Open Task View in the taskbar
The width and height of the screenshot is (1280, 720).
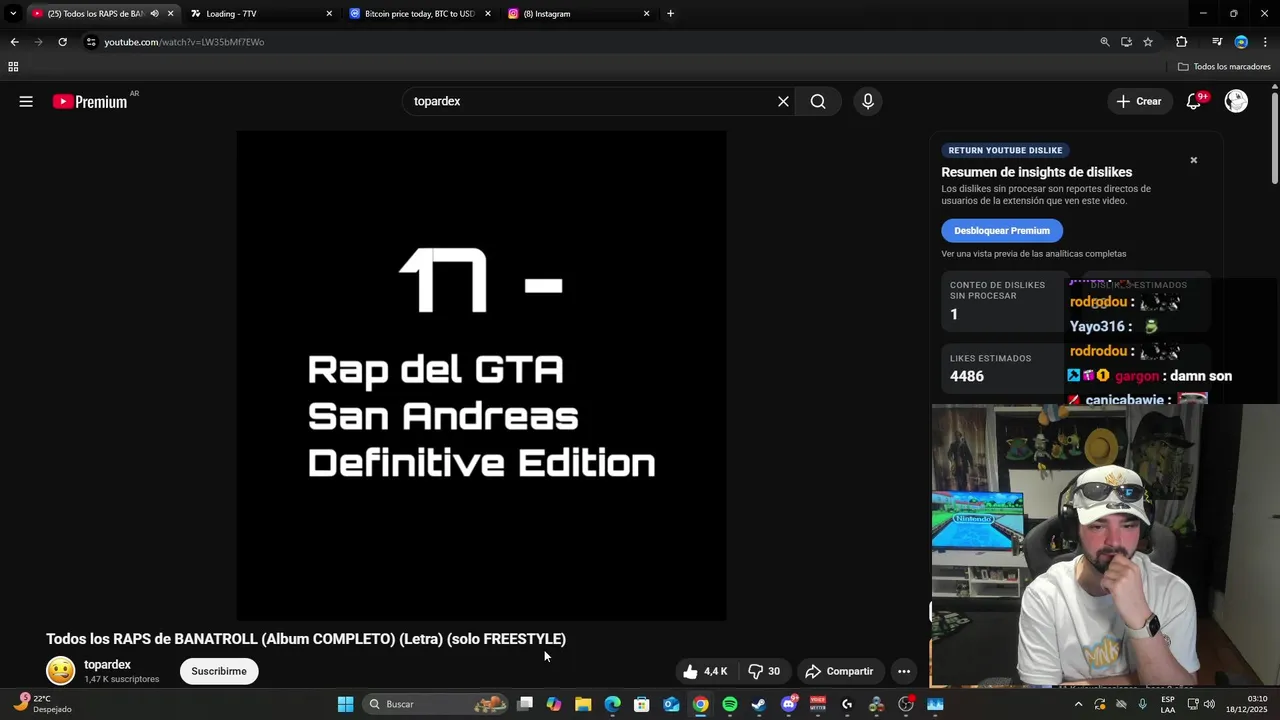[x=525, y=704]
